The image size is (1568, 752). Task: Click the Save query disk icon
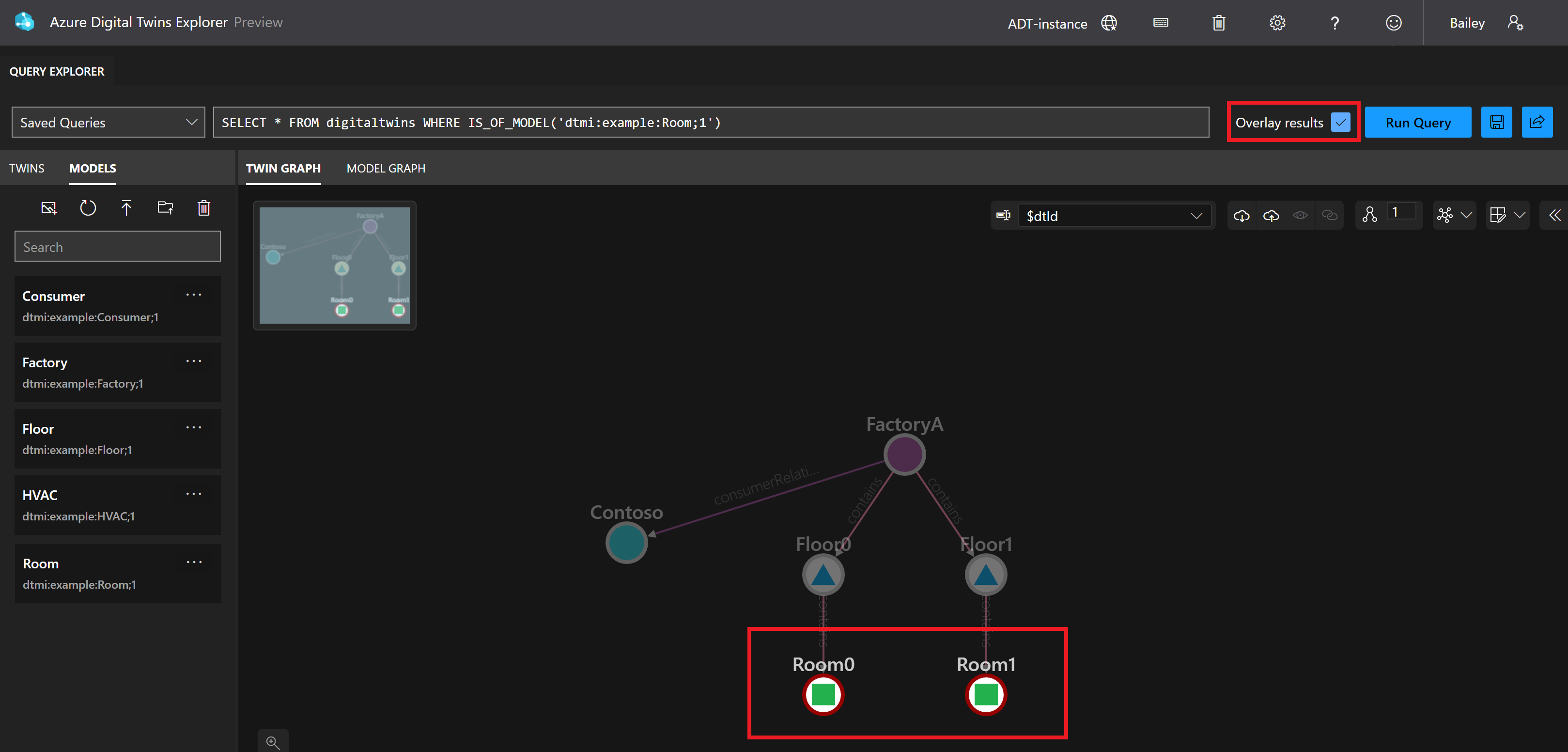coord(1496,123)
